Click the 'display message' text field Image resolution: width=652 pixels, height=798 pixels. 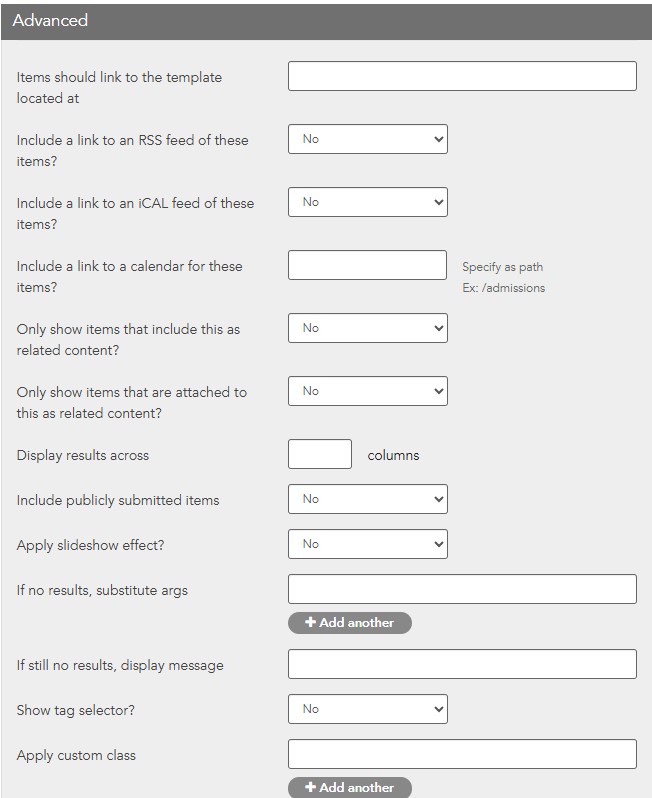462,665
